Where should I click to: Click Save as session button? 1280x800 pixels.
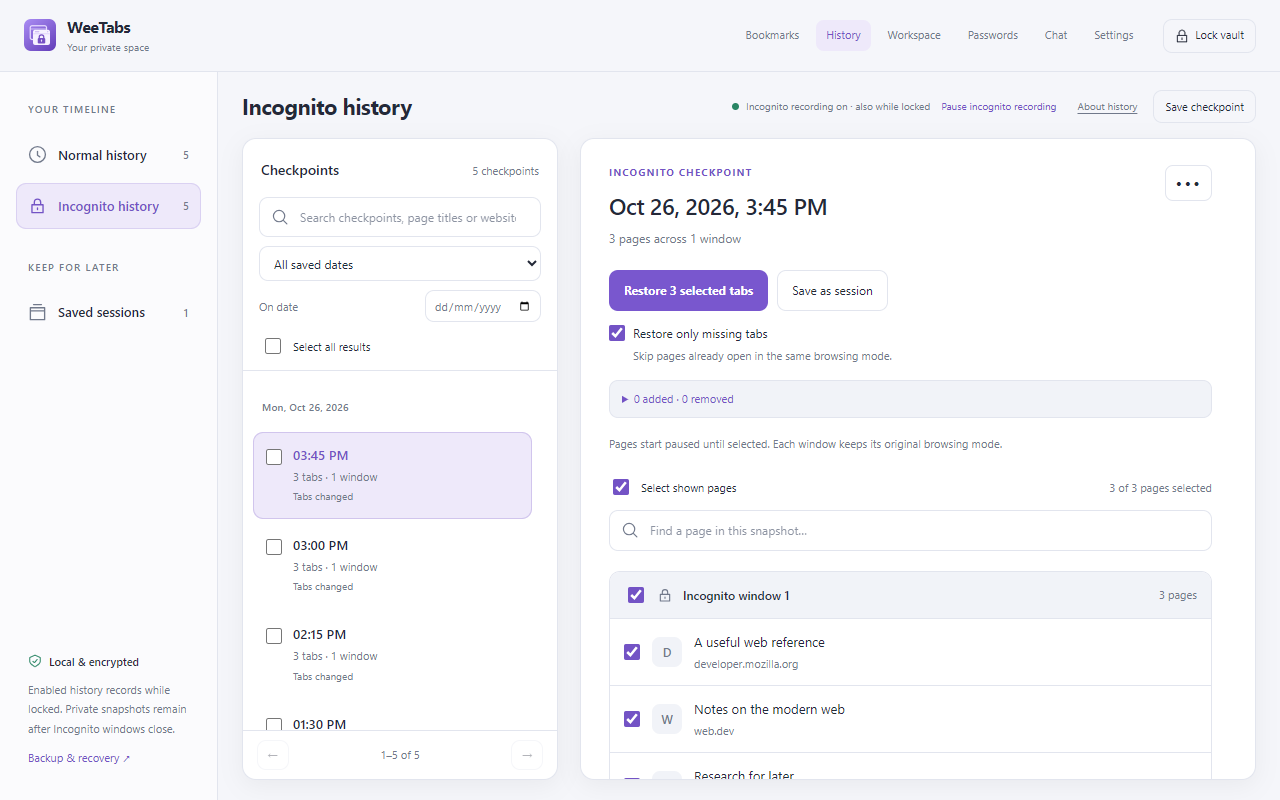[832, 291]
